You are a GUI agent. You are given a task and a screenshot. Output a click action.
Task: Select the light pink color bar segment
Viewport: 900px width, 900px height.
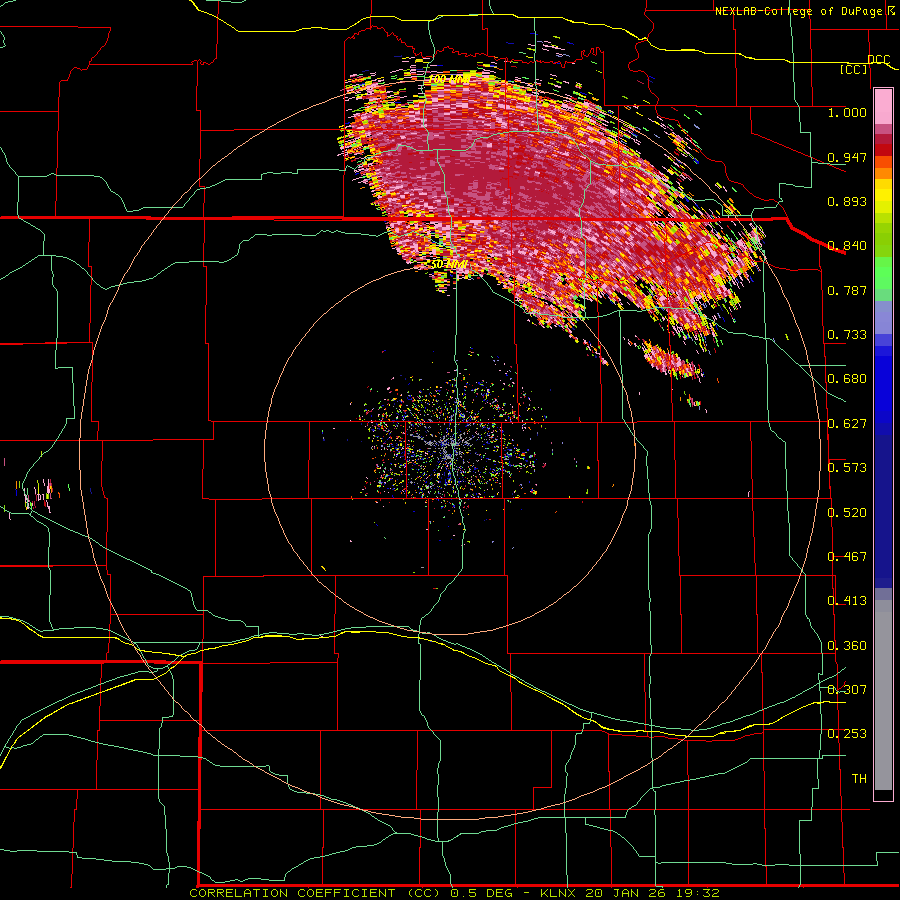(883, 107)
